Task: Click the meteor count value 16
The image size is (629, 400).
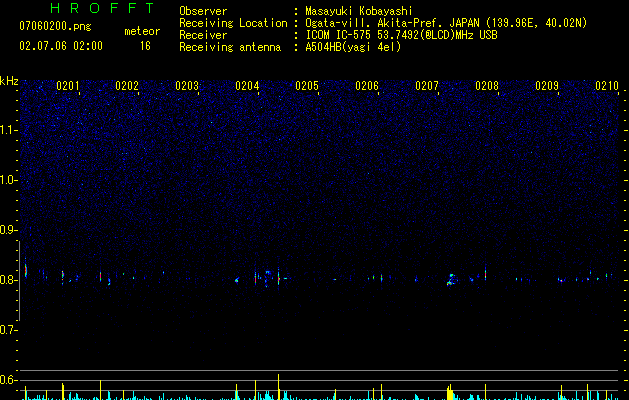Action: point(145,46)
